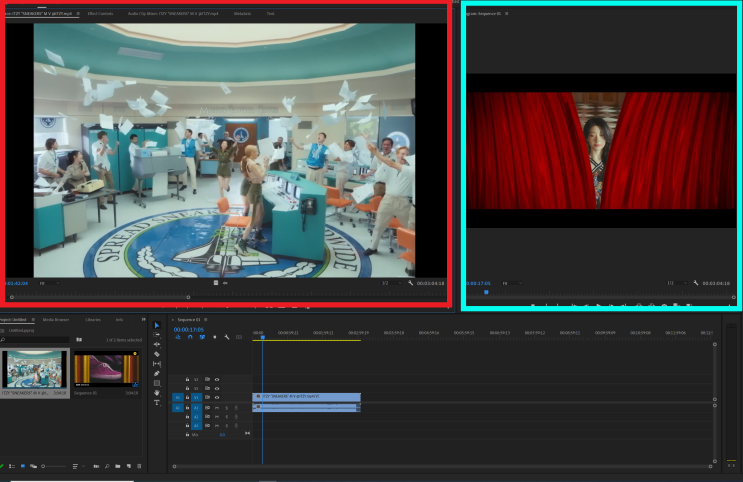Click Program monitor playhead marker

(x=486, y=292)
